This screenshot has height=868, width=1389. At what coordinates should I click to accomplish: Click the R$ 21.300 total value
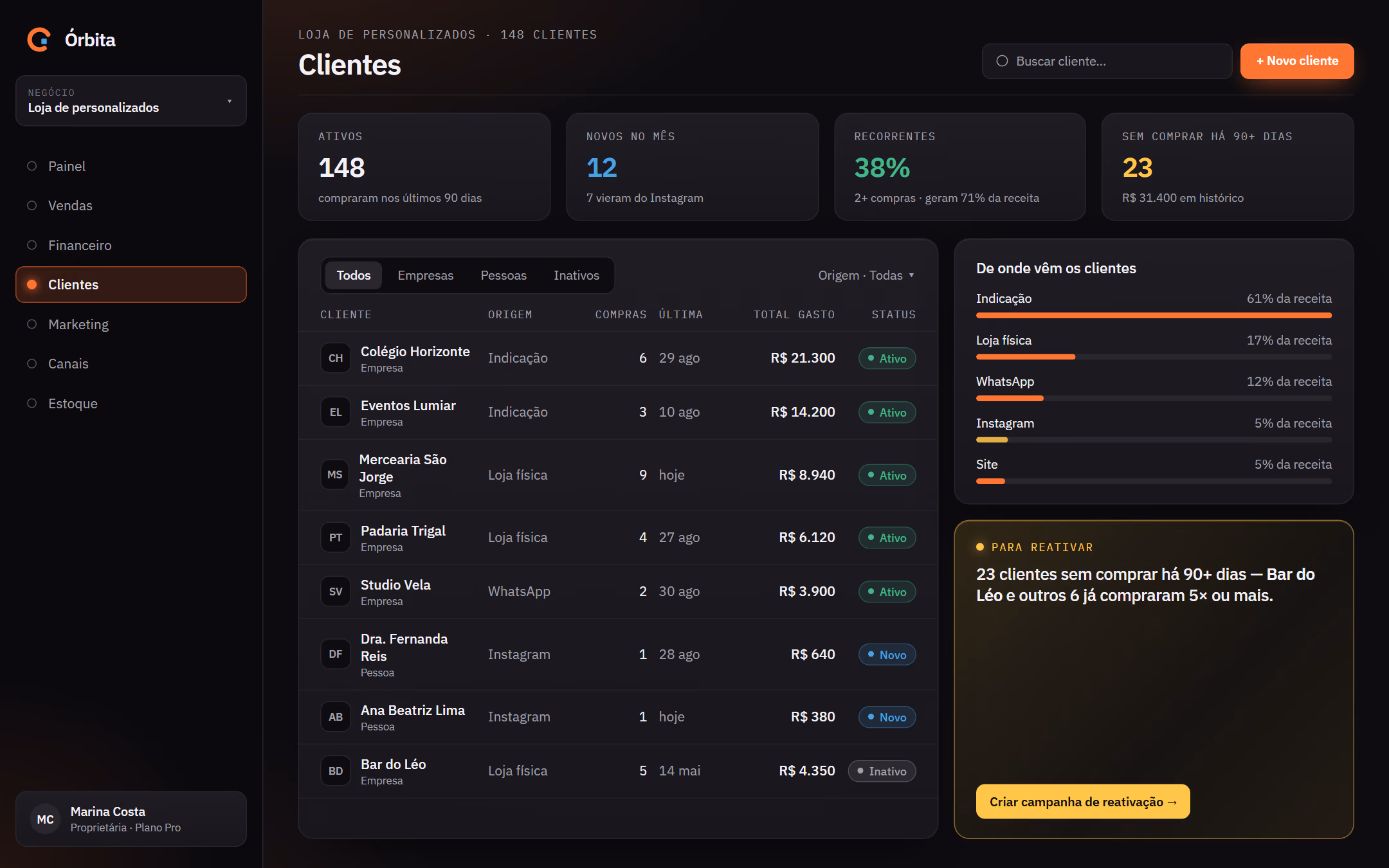pyautogui.click(x=803, y=358)
